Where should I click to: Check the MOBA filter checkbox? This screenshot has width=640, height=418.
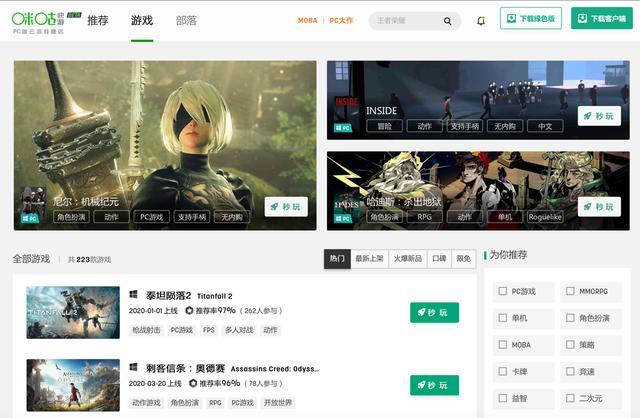click(x=503, y=345)
